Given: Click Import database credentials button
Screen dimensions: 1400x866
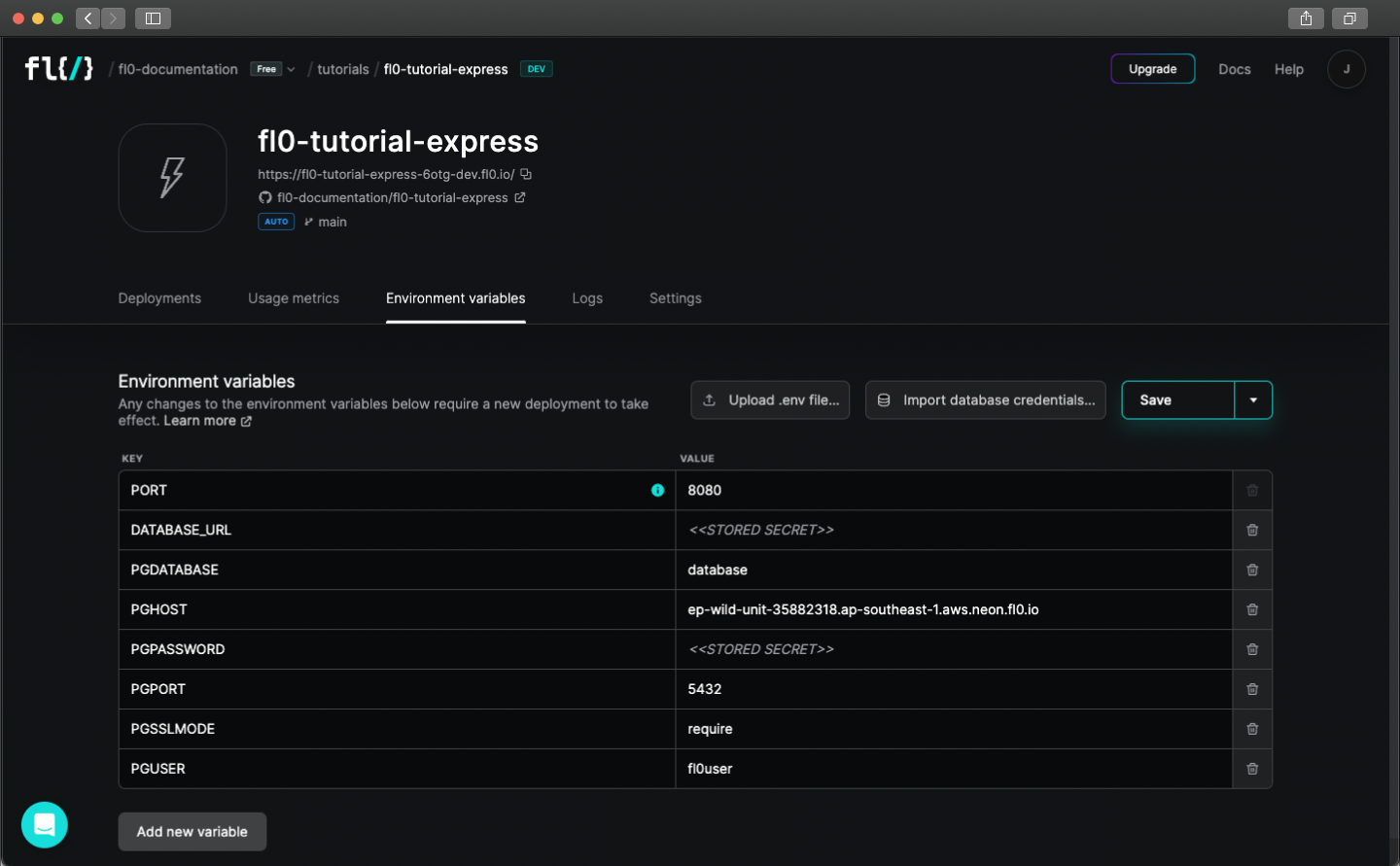Looking at the screenshot, I should pos(986,400).
